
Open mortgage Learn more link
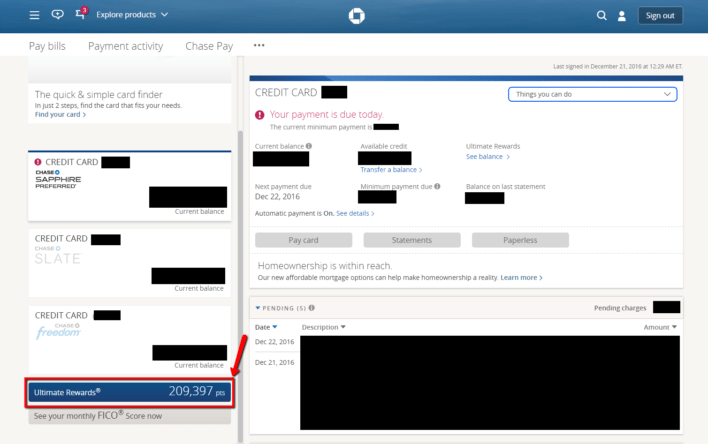pyautogui.click(x=521, y=277)
